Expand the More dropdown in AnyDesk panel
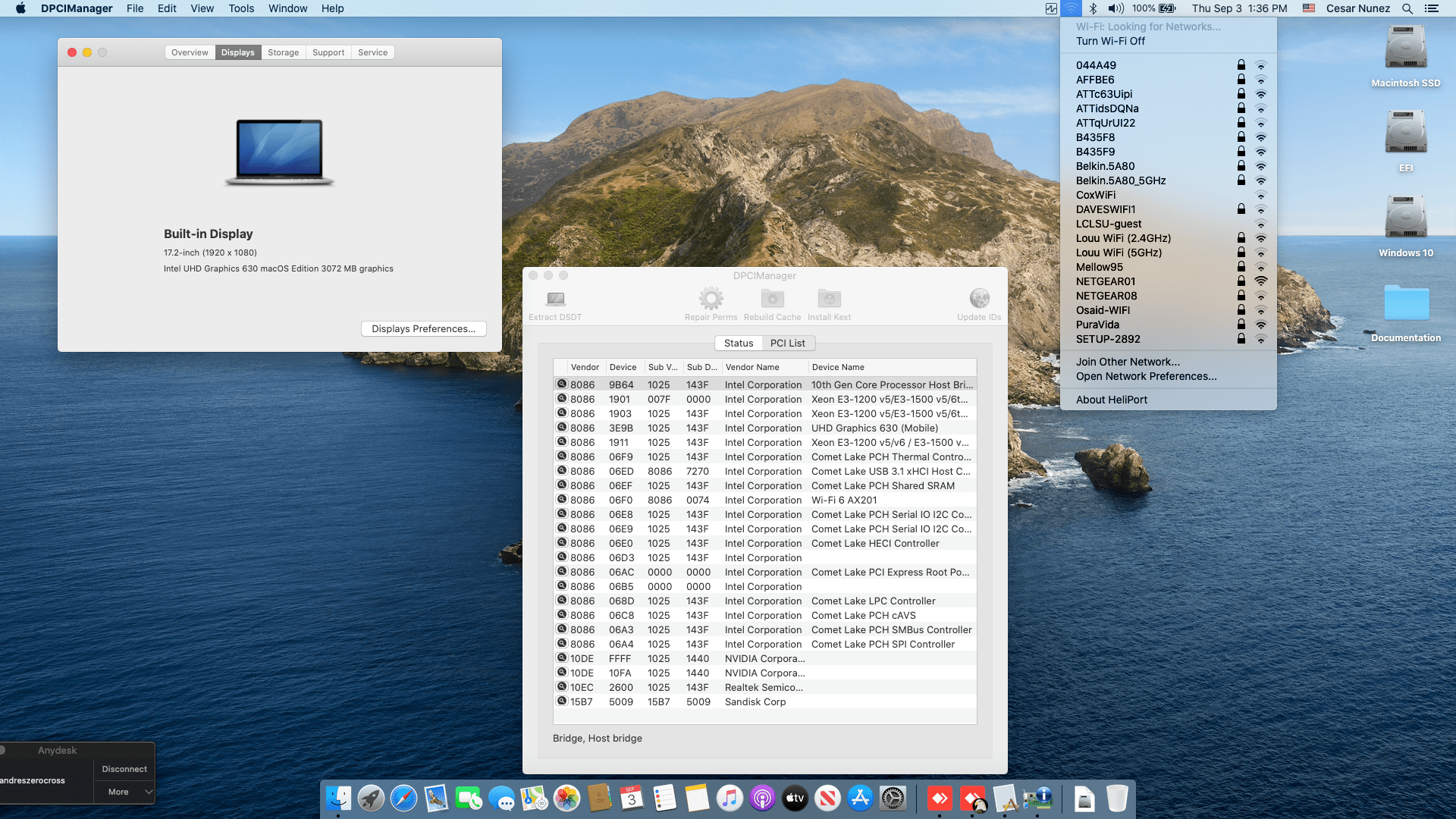The height and width of the screenshot is (819, 1456). 124,792
